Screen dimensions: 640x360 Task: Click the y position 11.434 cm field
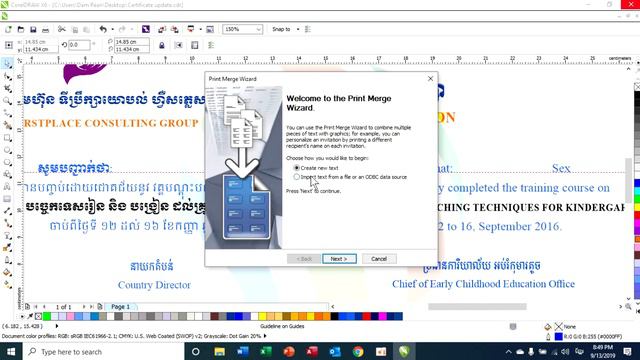click(41, 49)
